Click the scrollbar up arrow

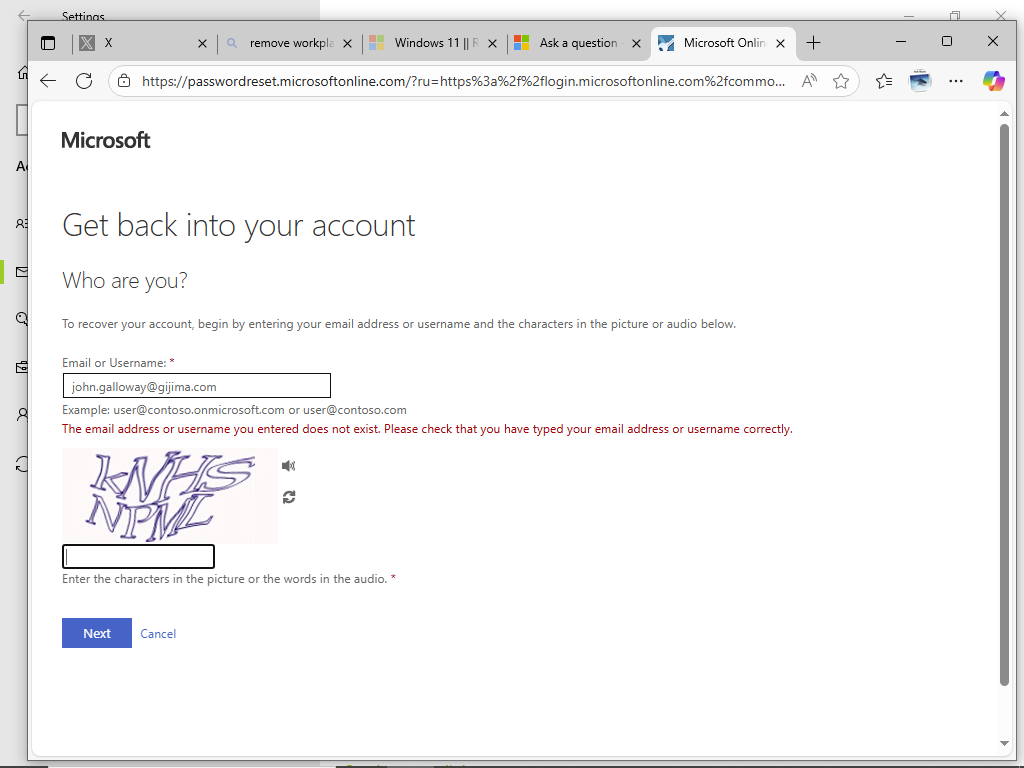coord(1004,114)
